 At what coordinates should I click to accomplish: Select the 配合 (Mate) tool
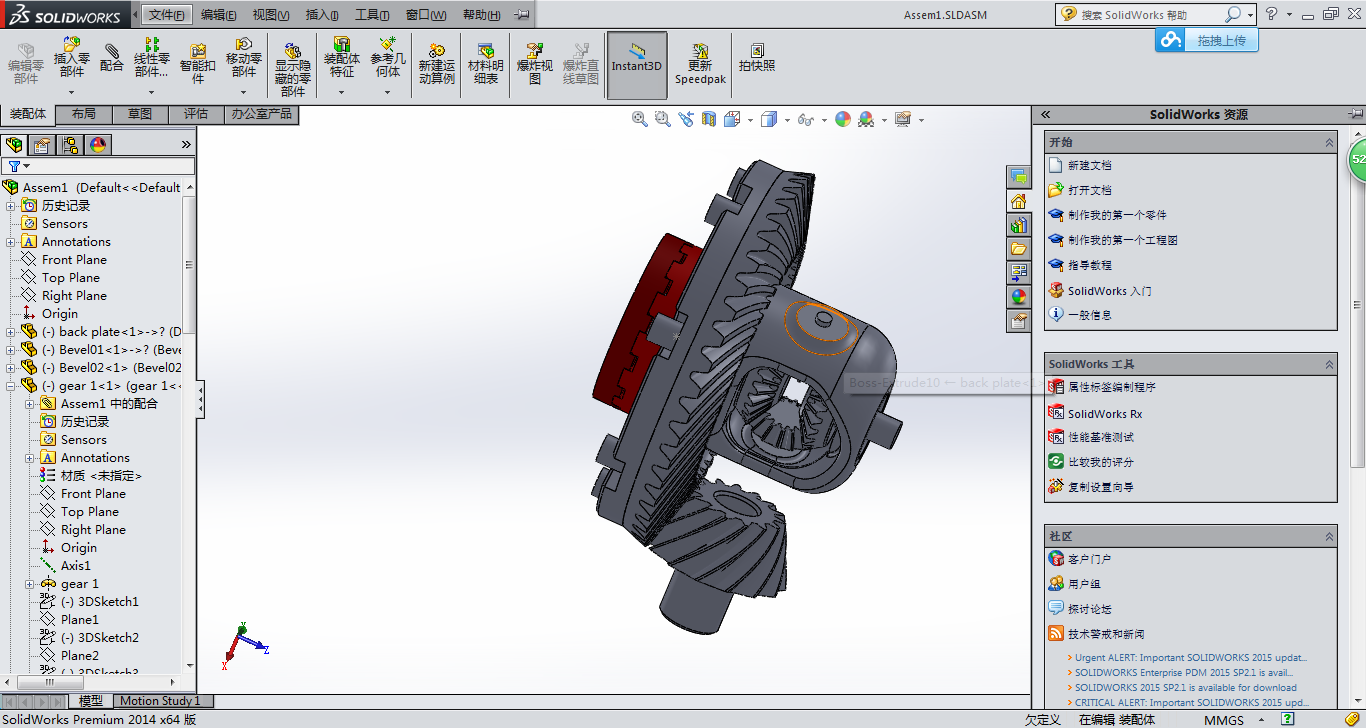click(112, 58)
